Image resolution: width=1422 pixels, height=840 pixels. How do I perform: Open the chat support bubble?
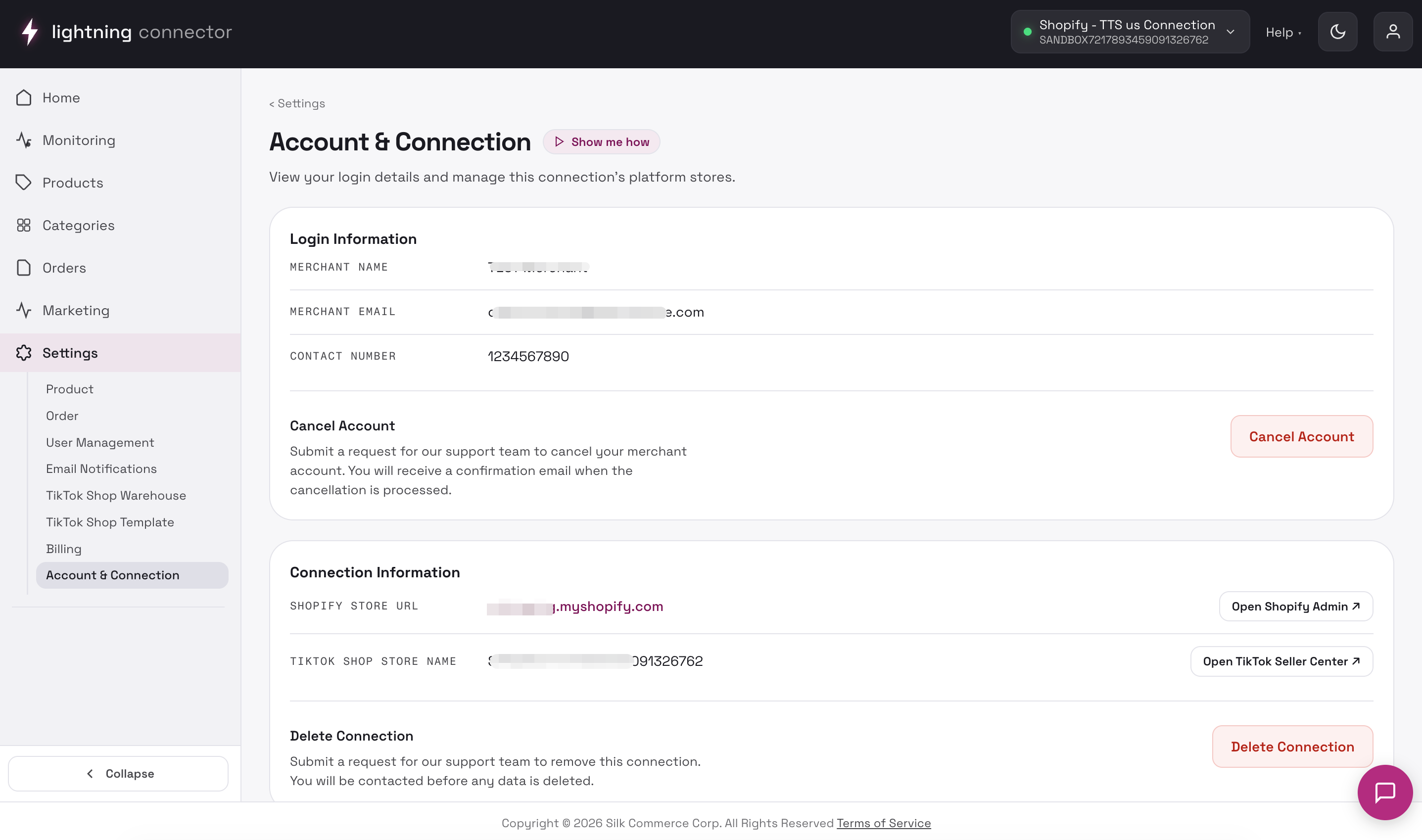click(x=1384, y=792)
